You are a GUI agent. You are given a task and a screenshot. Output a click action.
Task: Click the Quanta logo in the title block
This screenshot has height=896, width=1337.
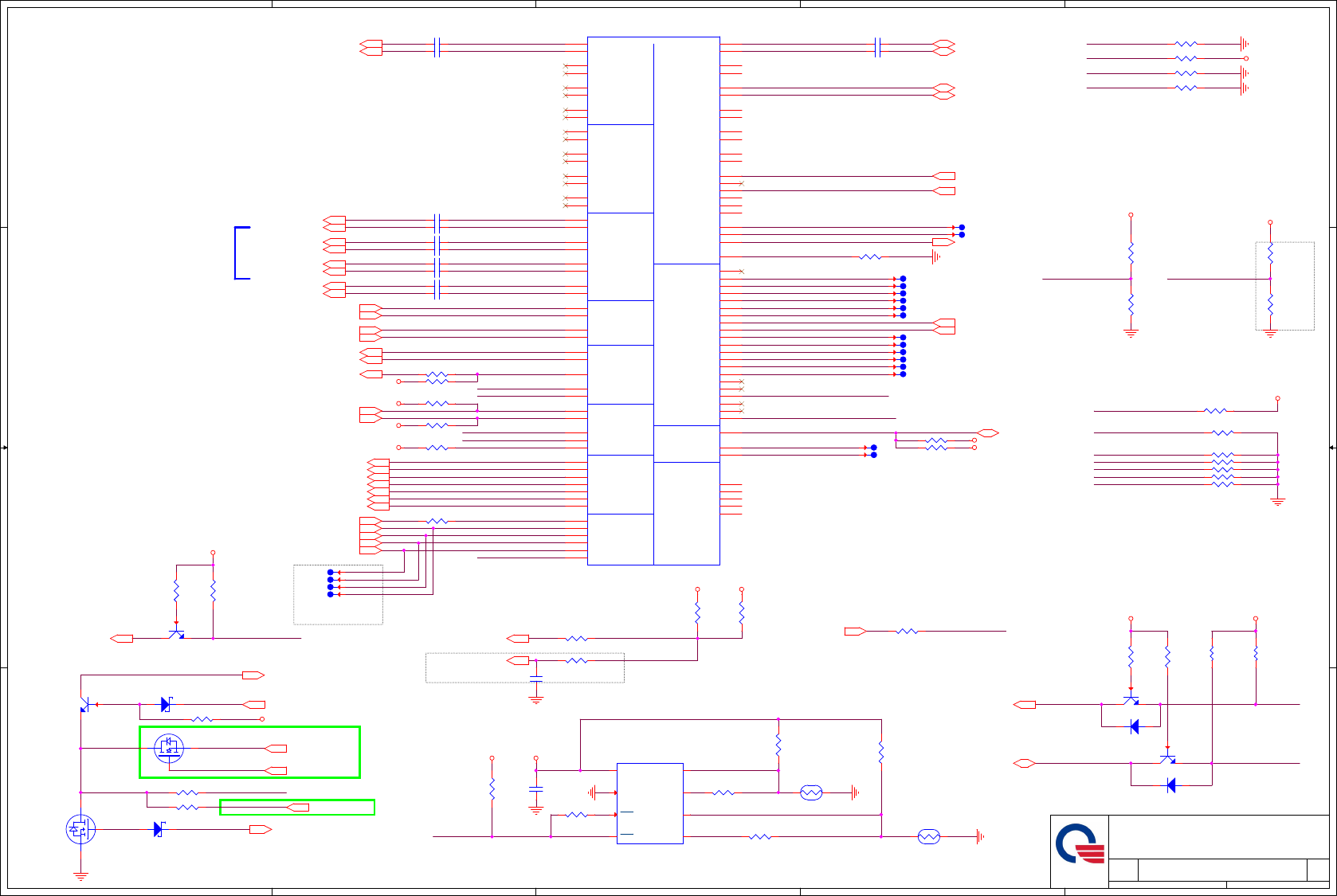pos(1080,844)
